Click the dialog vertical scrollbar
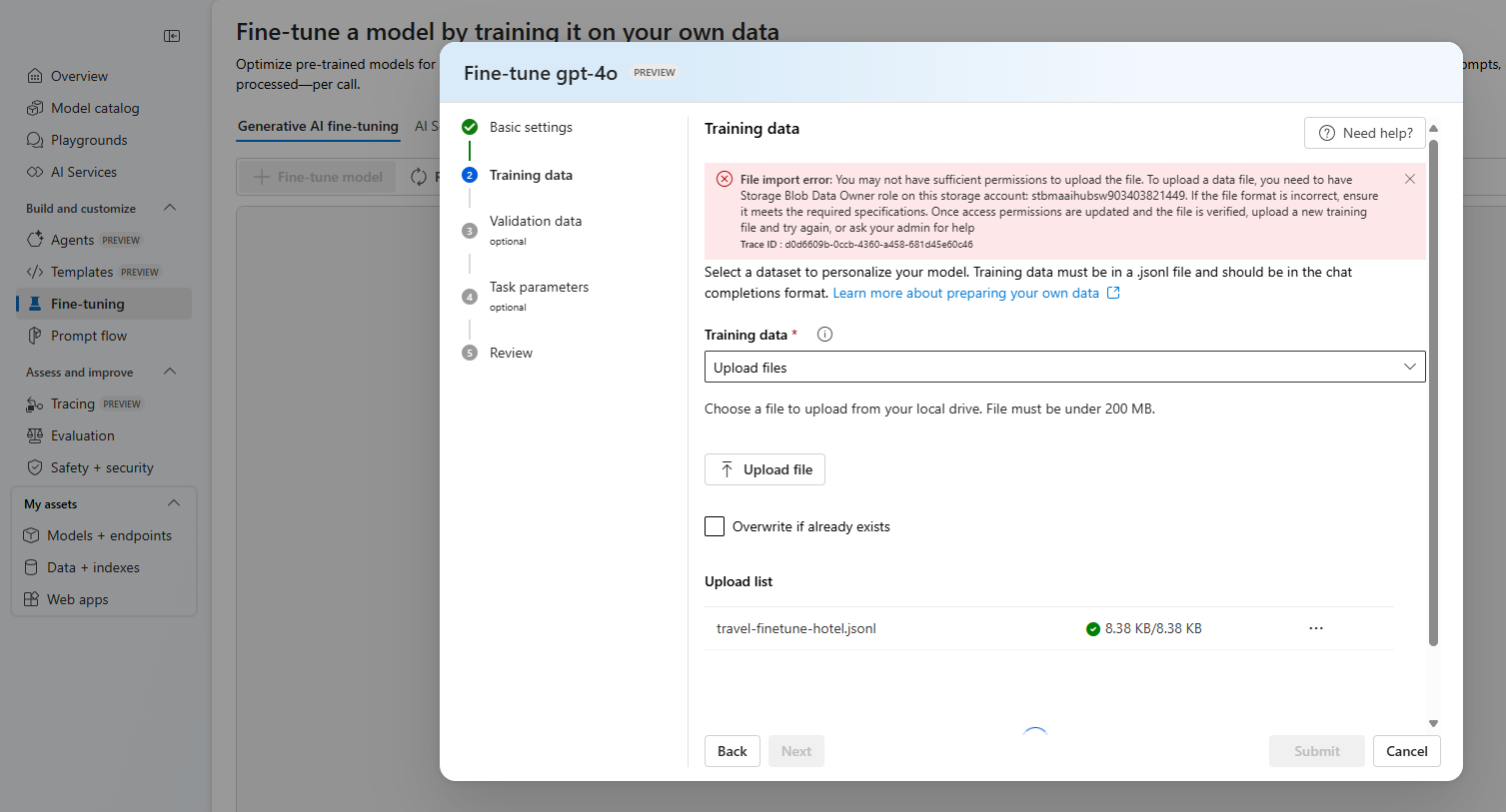This screenshot has width=1506, height=812. pyautogui.click(x=1433, y=393)
